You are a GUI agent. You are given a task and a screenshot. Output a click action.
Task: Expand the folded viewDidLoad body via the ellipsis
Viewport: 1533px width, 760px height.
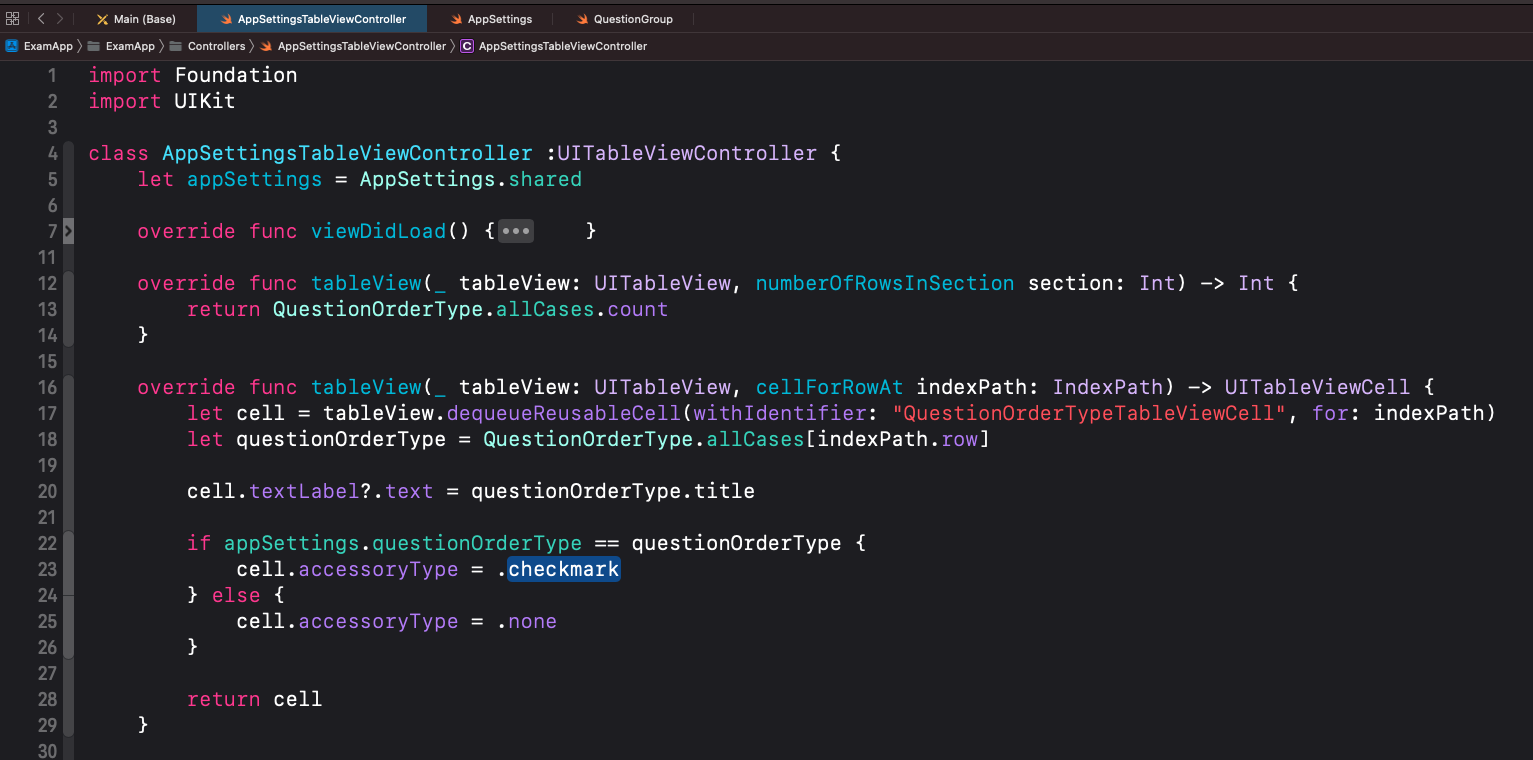point(516,230)
